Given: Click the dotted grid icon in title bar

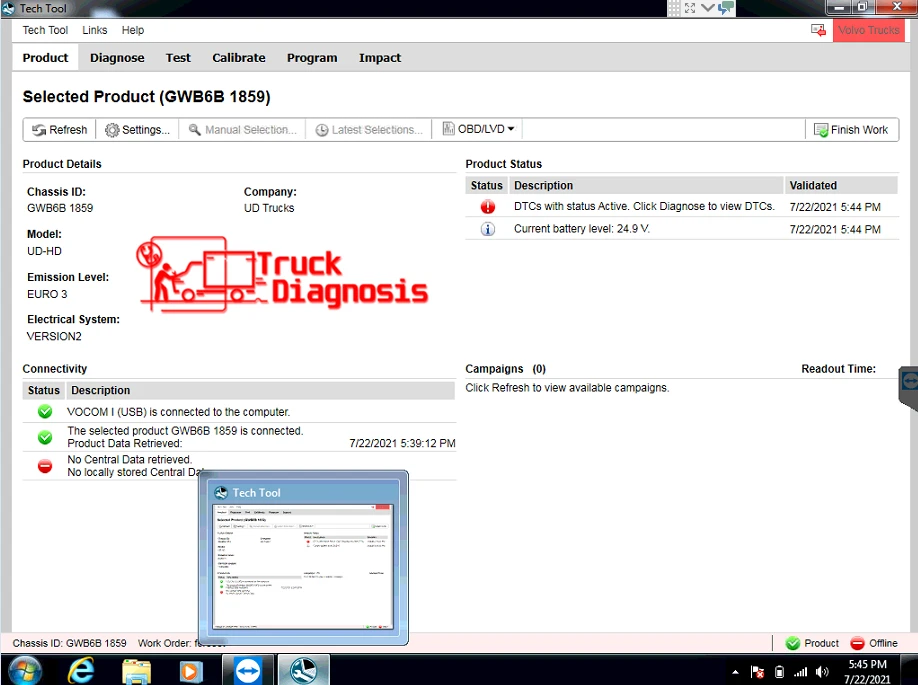Looking at the screenshot, I should click(x=674, y=8).
